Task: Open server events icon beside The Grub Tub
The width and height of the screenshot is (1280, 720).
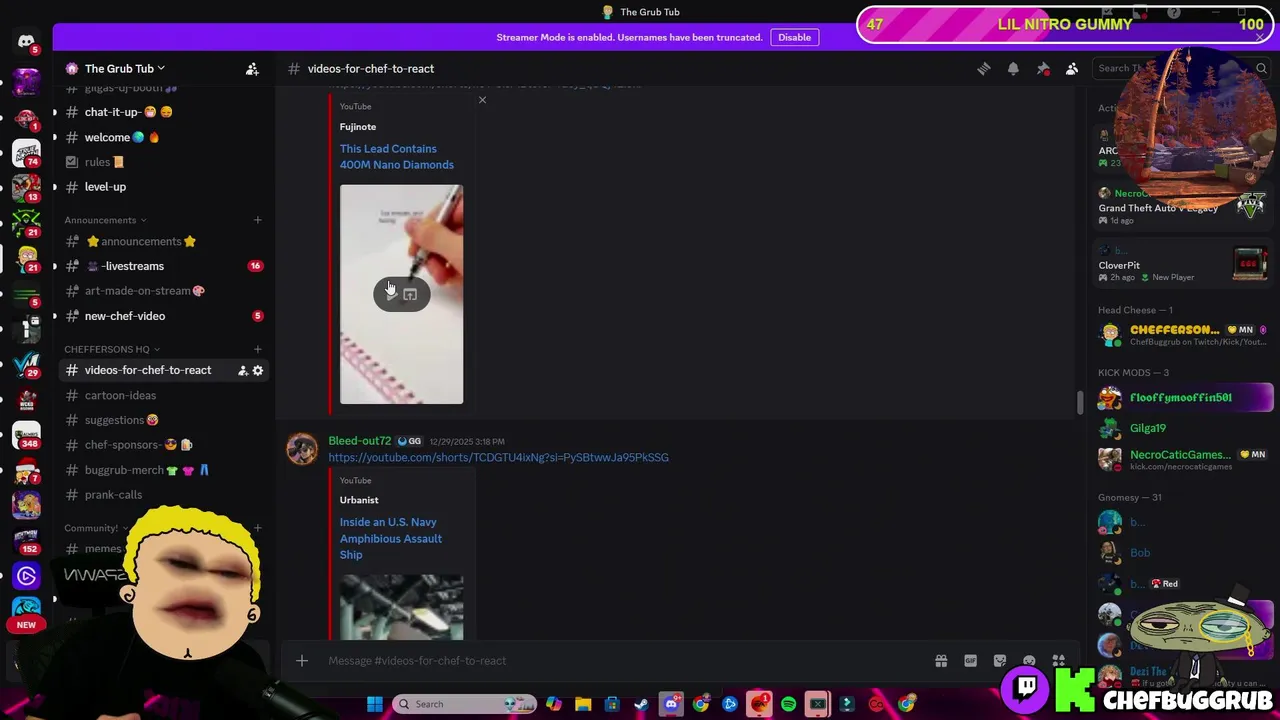Action: [252, 69]
